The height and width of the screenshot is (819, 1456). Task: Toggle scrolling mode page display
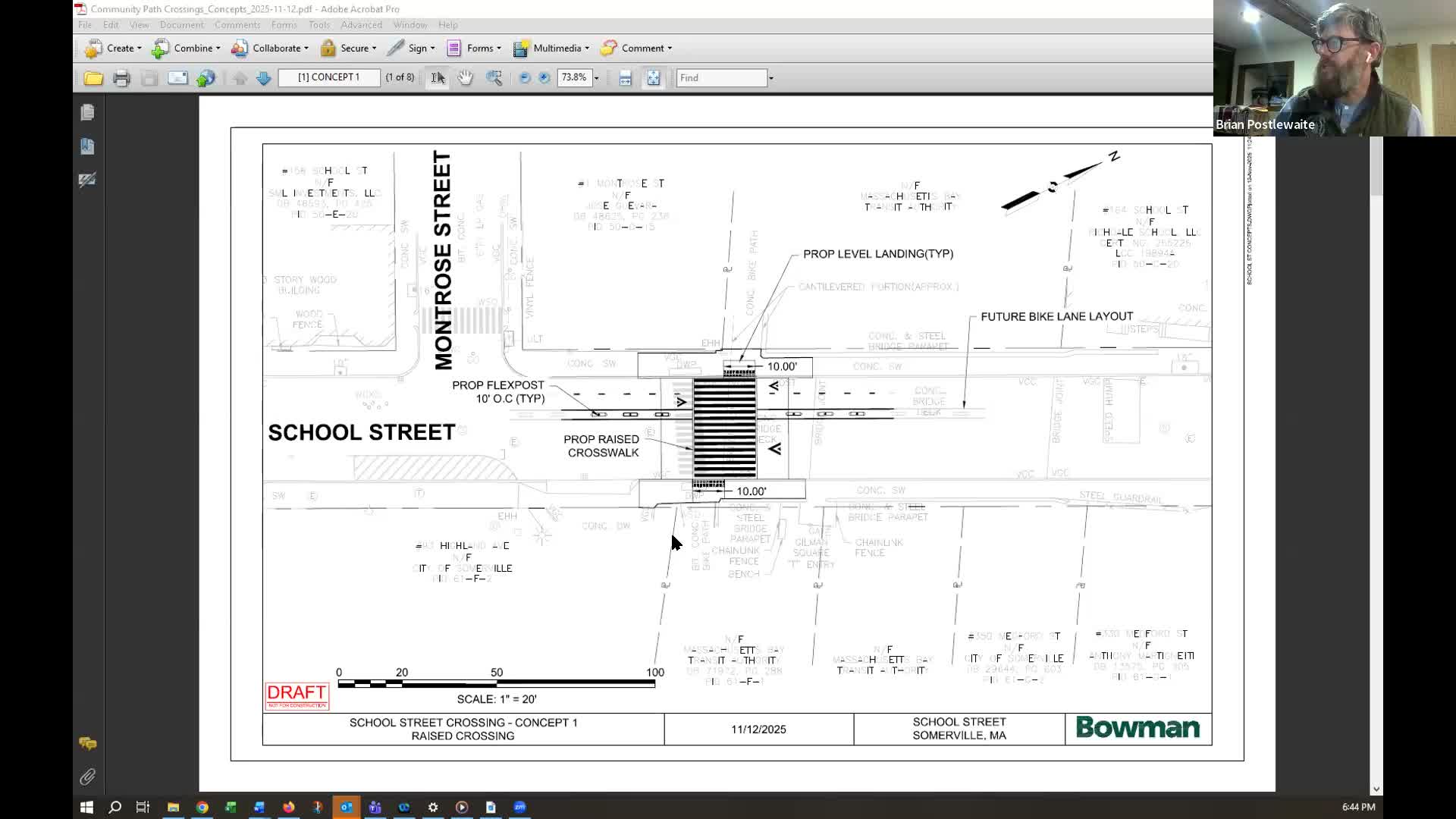pyautogui.click(x=625, y=77)
